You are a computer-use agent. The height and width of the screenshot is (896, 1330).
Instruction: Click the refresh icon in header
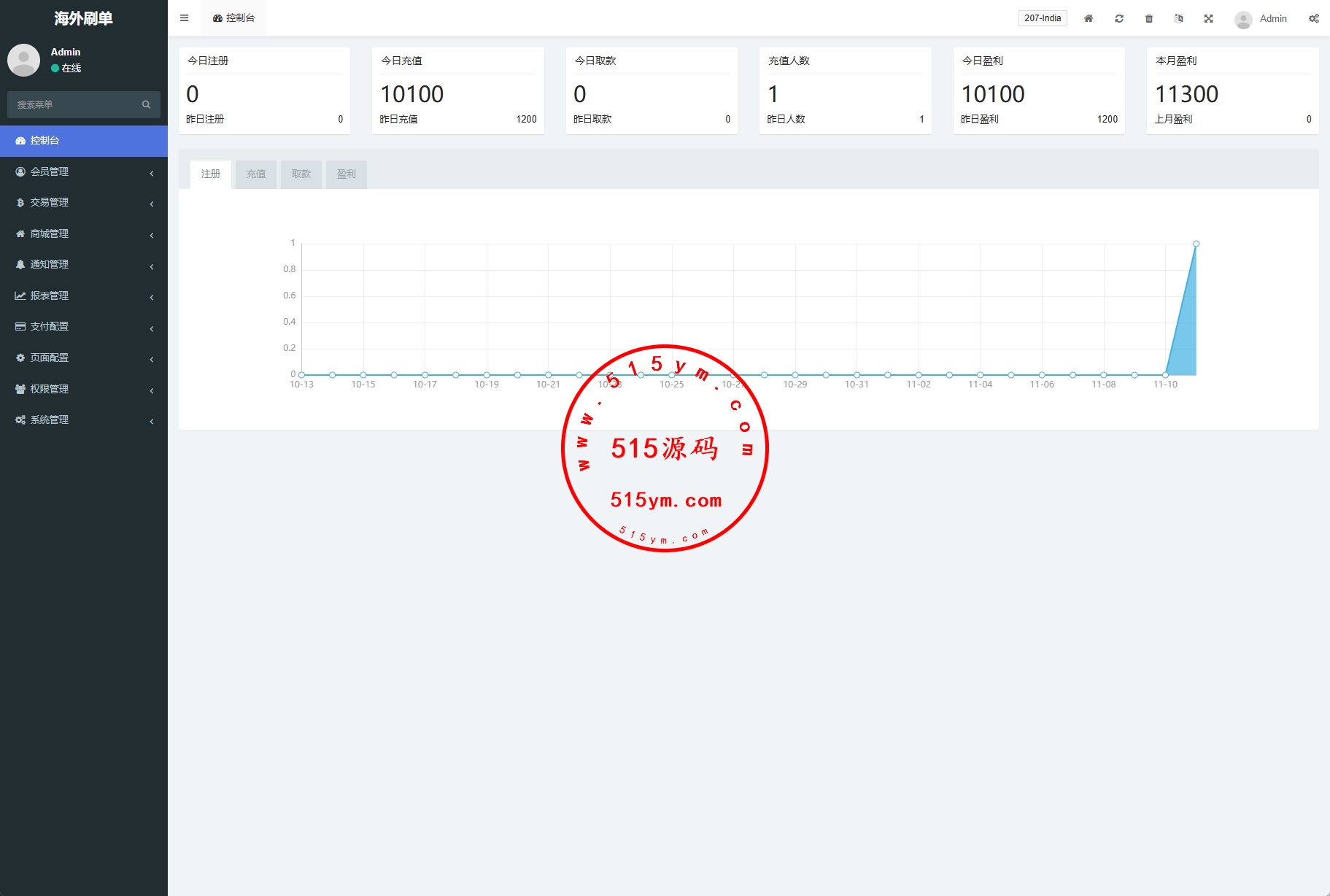pos(1118,18)
